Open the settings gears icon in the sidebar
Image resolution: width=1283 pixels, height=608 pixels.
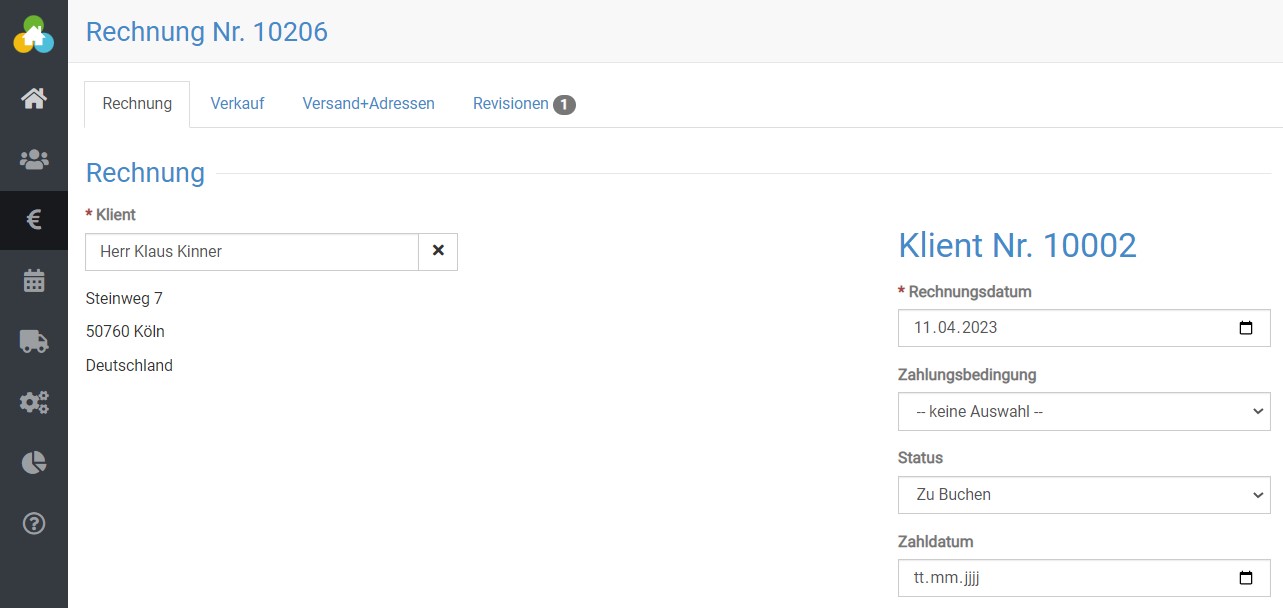[x=34, y=402]
